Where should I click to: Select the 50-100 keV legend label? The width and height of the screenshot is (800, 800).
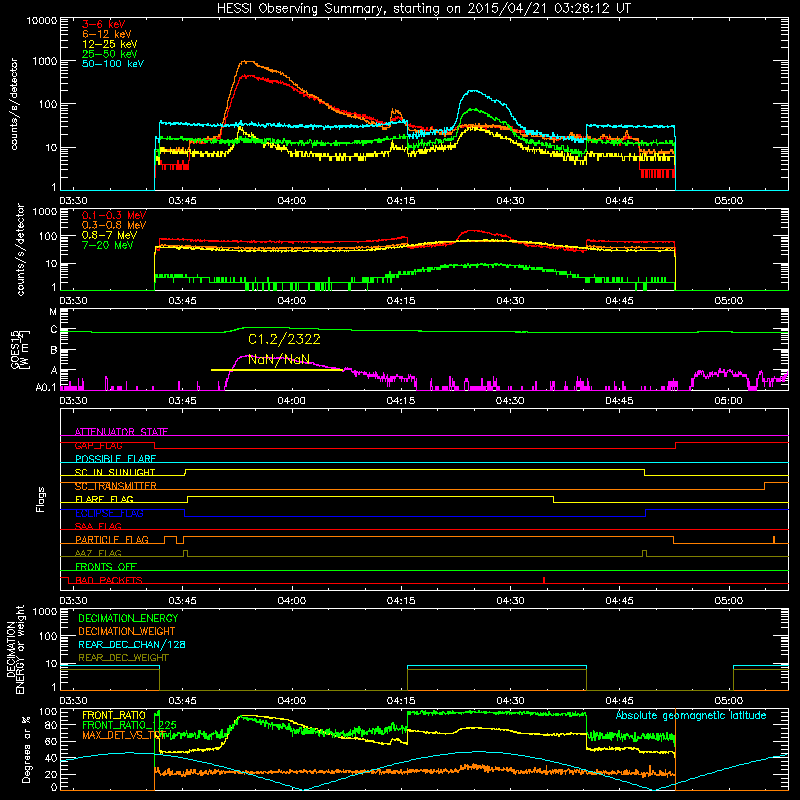click(113, 64)
